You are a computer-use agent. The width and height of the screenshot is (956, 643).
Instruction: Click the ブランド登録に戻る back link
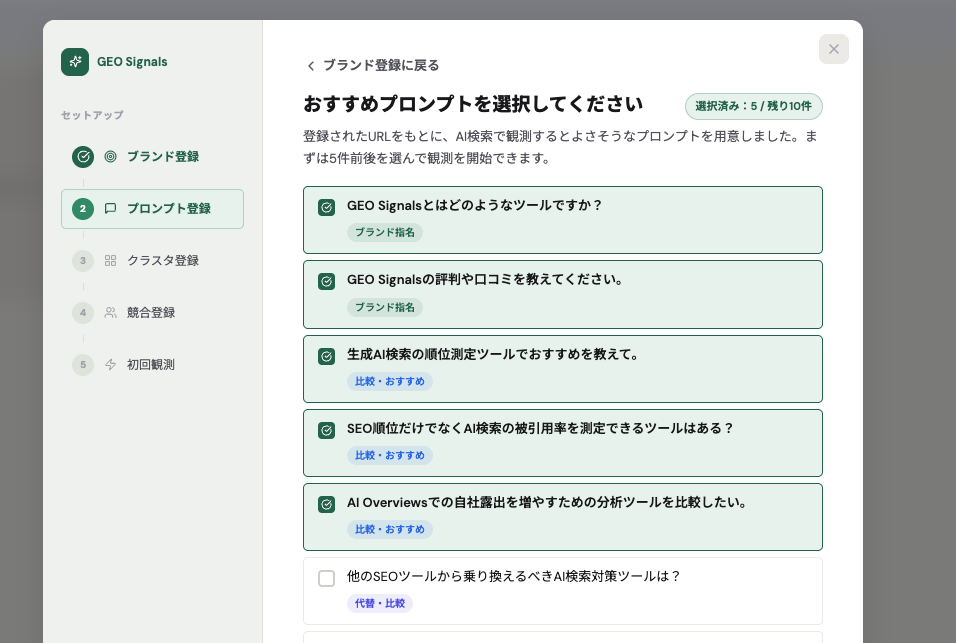click(373, 65)
